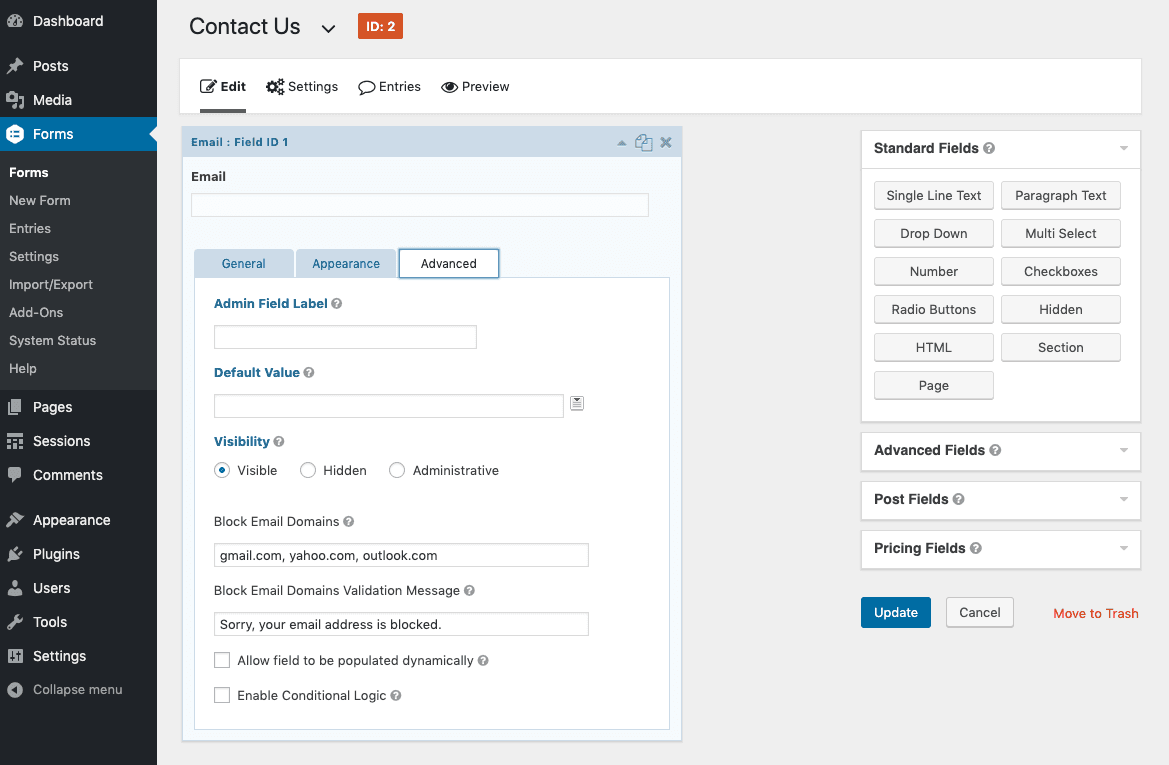Open New Form in sidebar submenu
Screen dimensions: 1169x765
click(40, 201)
